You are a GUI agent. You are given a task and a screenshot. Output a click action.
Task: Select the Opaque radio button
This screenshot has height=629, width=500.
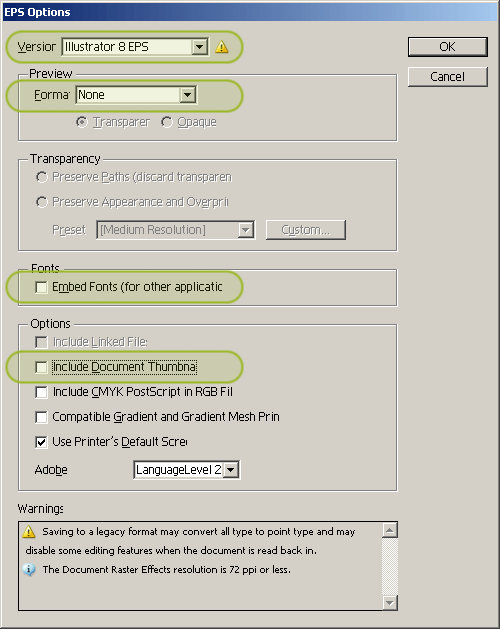[167, 122]
